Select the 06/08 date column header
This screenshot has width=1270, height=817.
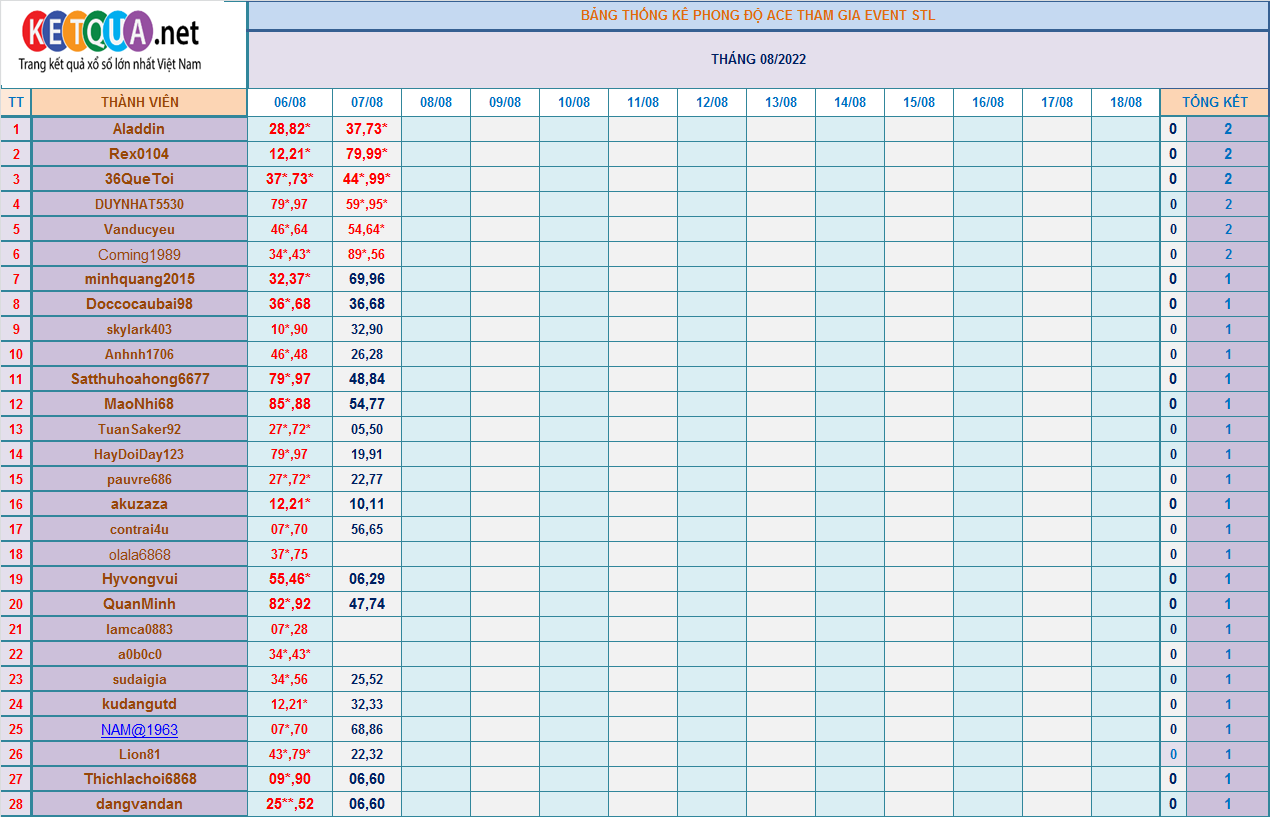tap(289, 102)
